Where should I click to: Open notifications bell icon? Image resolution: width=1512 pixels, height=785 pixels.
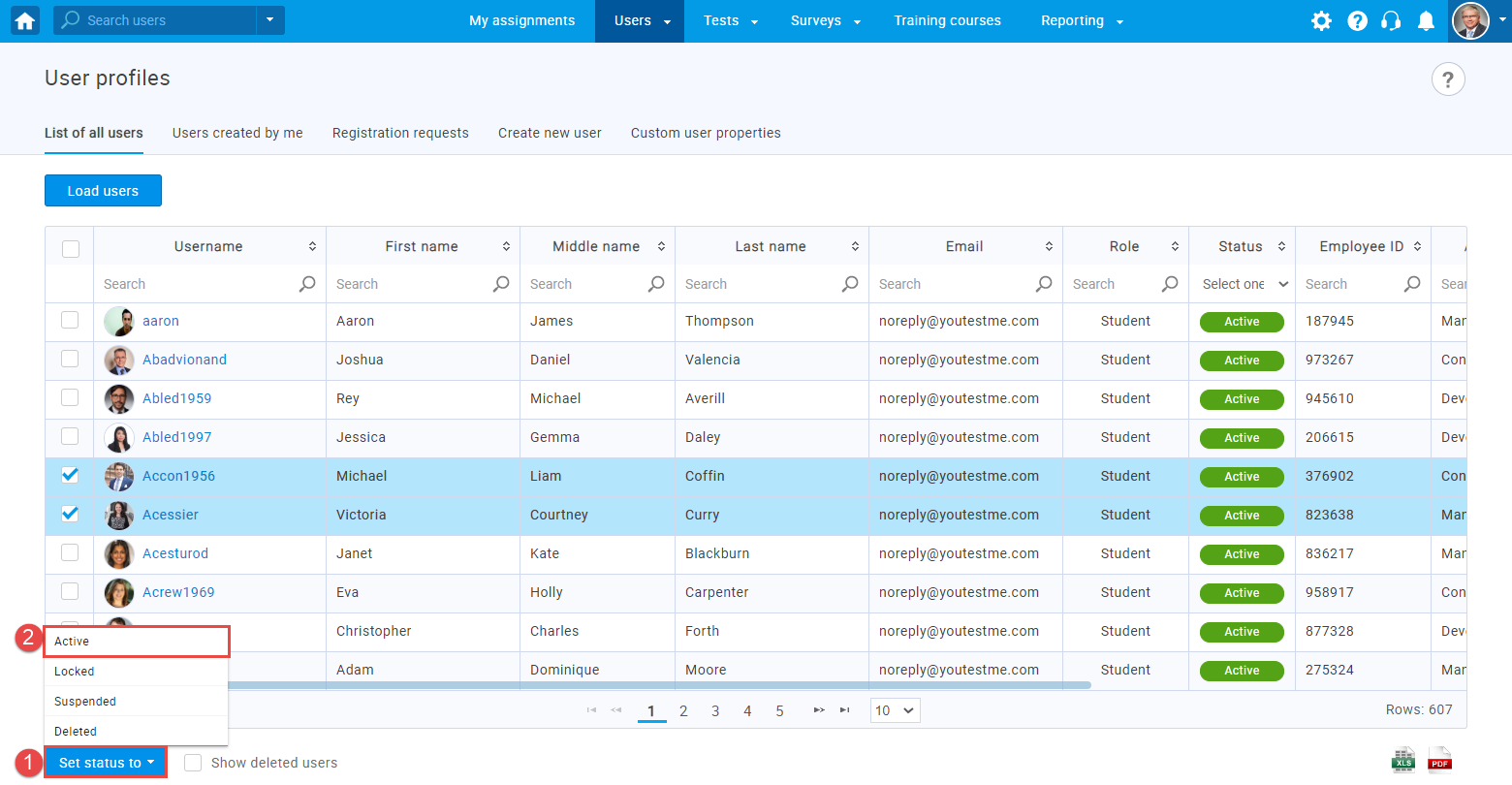pos(1426,20)
